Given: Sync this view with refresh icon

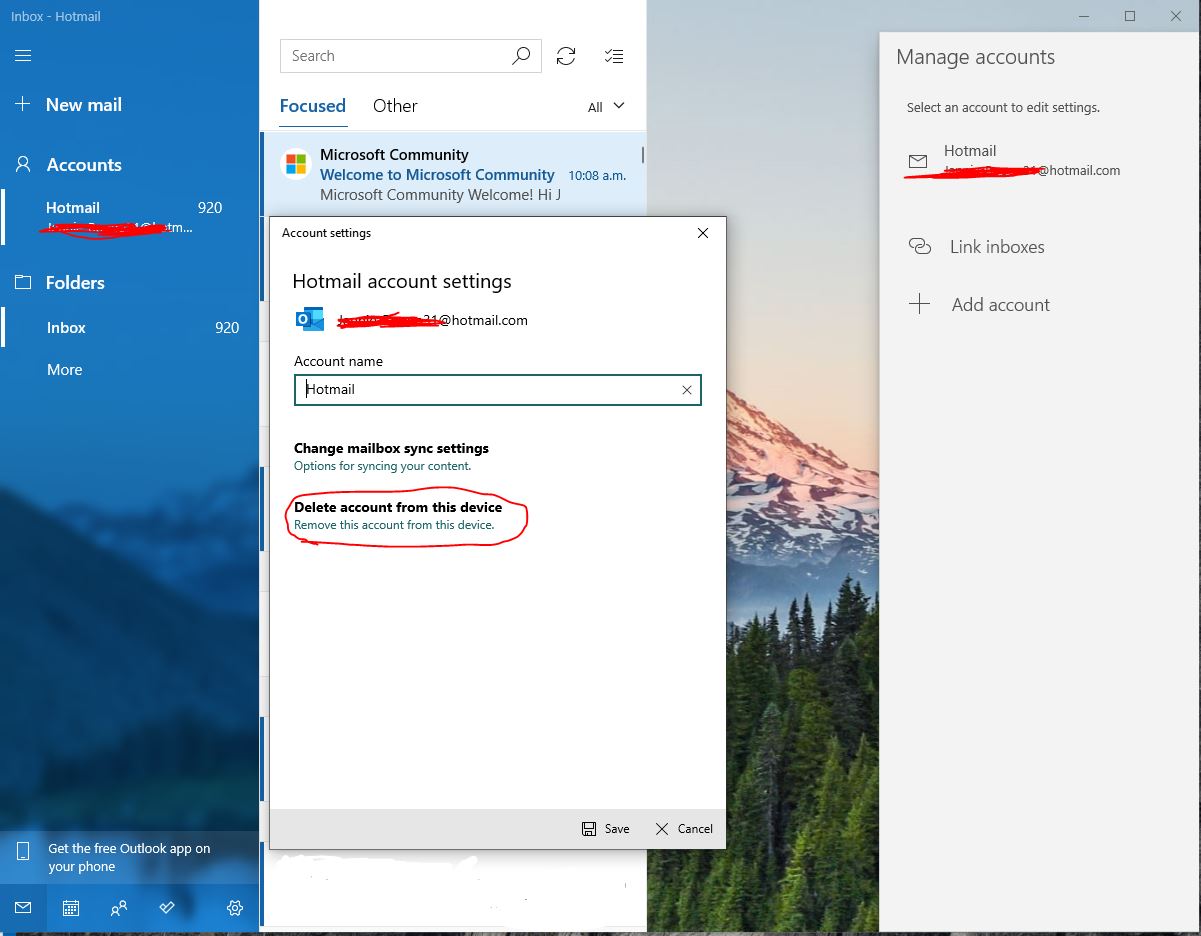Looking at the screenshot, I should pos(566,56).
